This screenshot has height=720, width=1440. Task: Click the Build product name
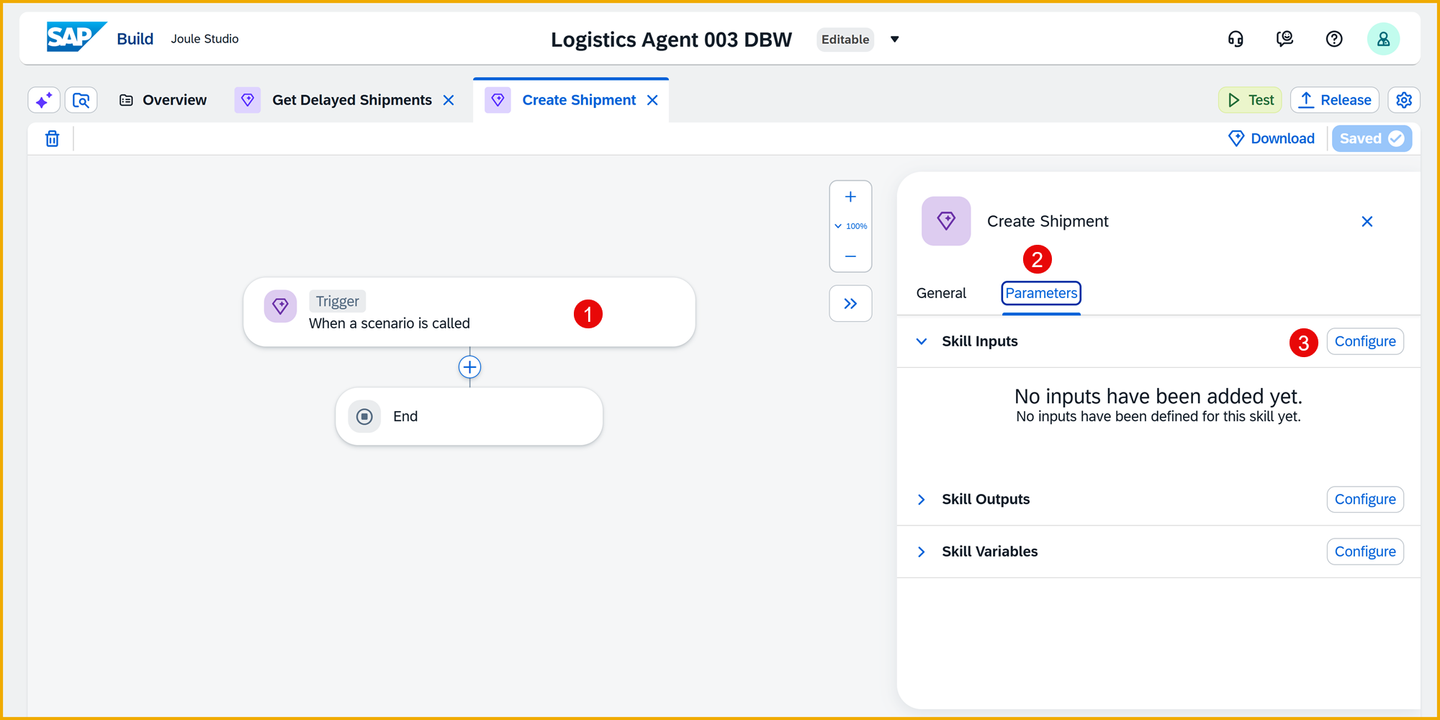click(135, 39)
